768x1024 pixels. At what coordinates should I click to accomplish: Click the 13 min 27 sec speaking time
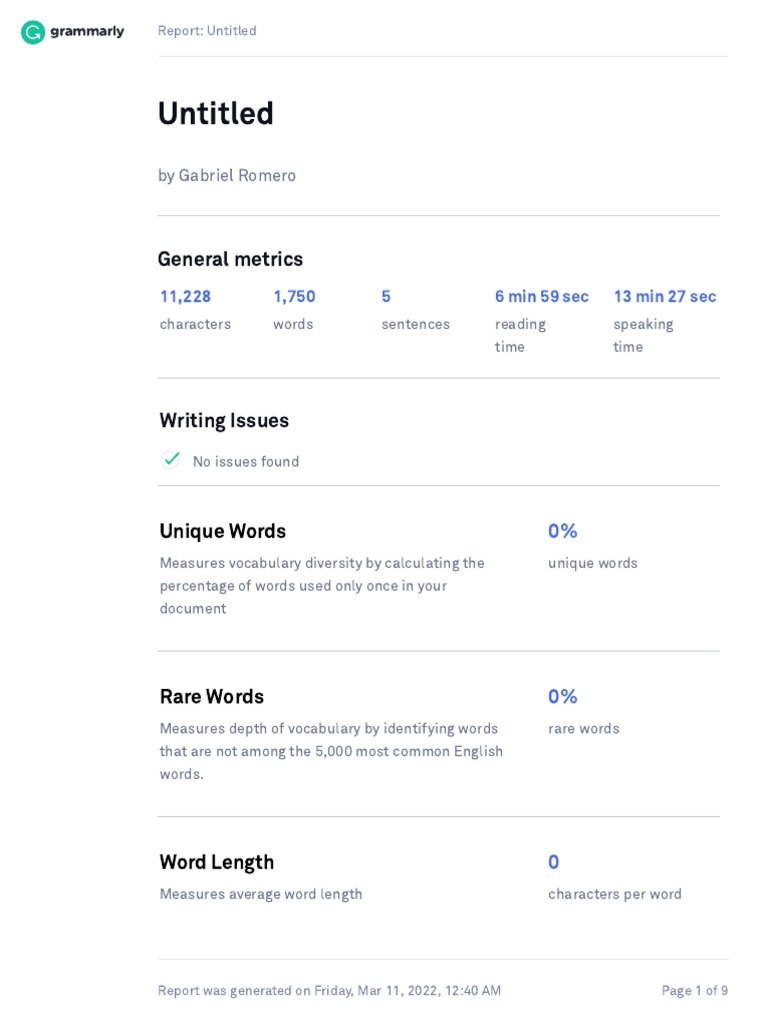point(664,297)
